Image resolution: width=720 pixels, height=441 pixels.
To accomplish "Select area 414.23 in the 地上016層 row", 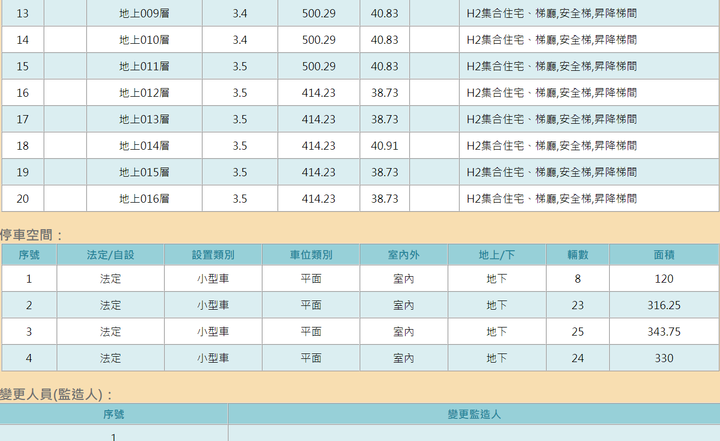I will point(319,199).
